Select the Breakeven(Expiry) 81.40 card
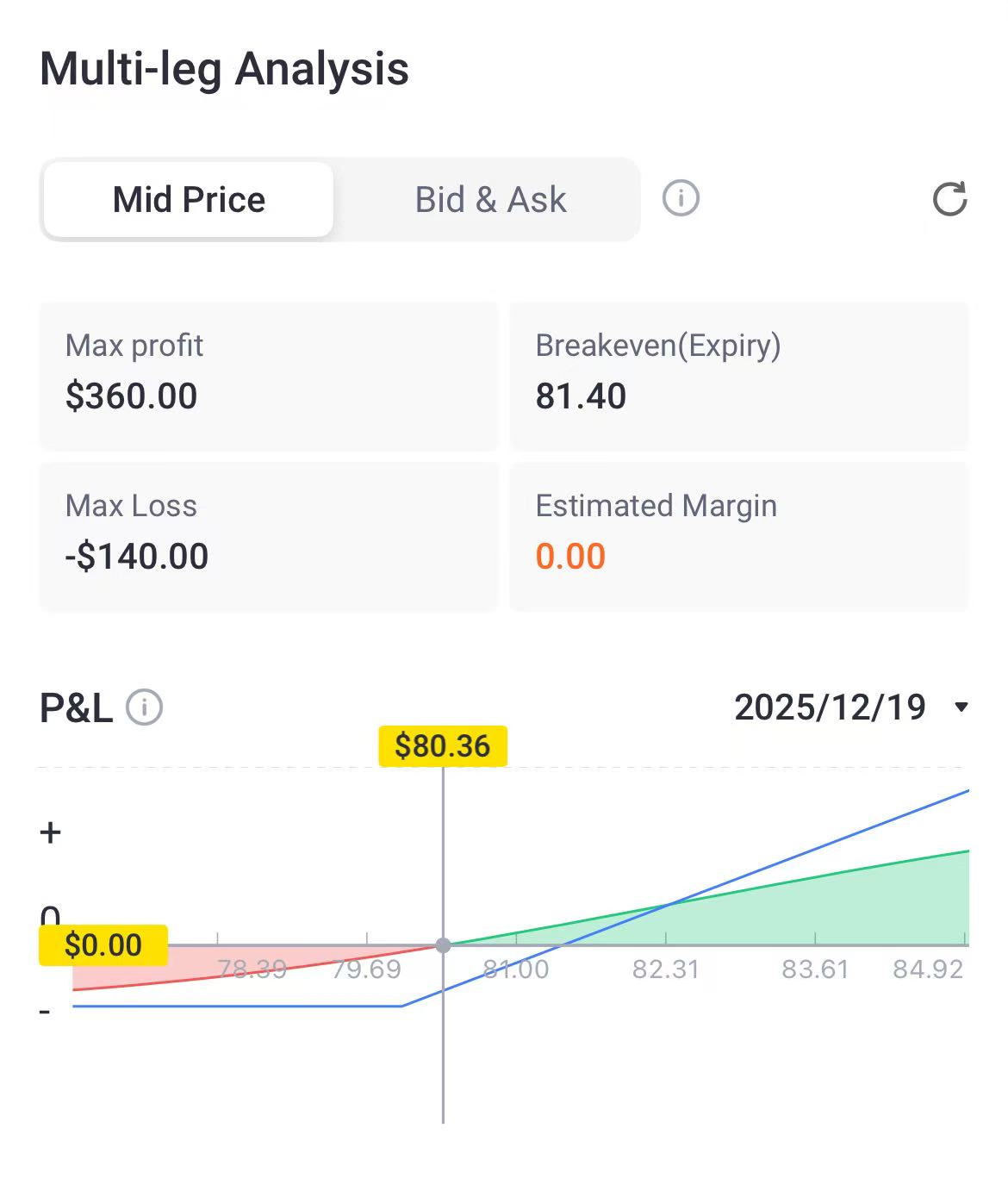 738,376
